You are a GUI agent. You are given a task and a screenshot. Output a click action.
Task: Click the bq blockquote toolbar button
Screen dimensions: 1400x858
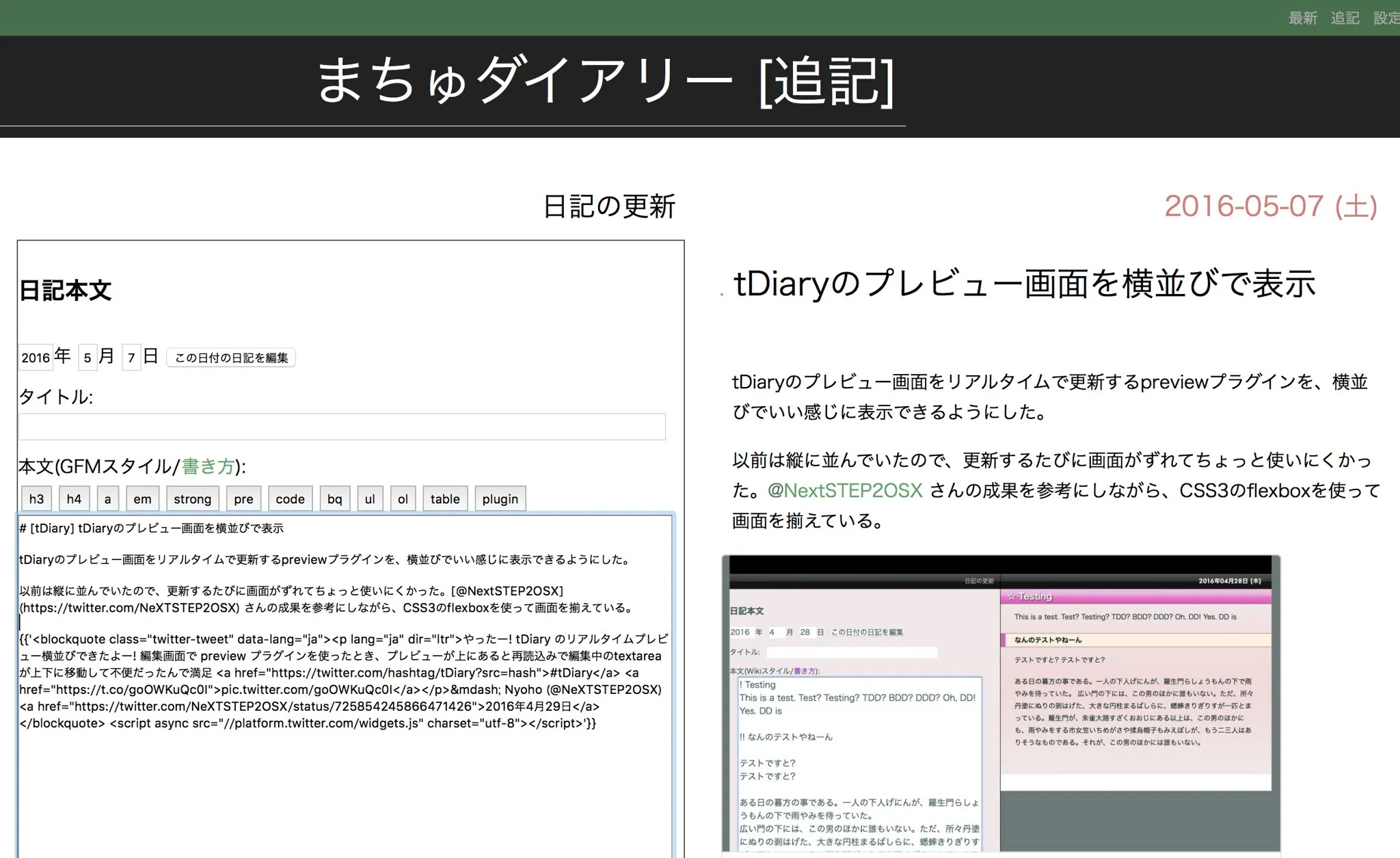335,499
